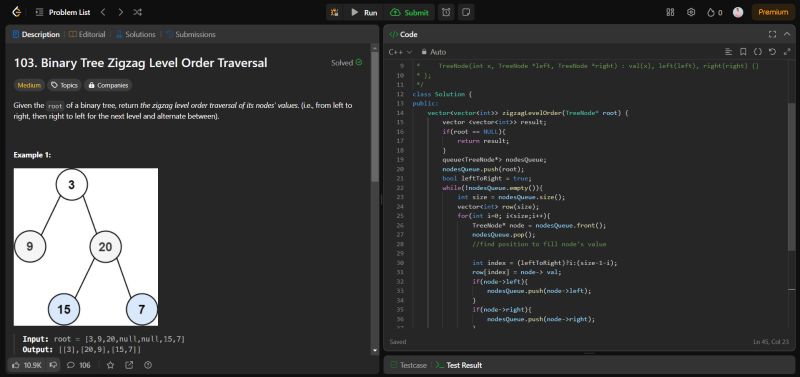Screen dimensions: 800x377
Task: Open the layout grid icon
Action: tap(670, 12)
